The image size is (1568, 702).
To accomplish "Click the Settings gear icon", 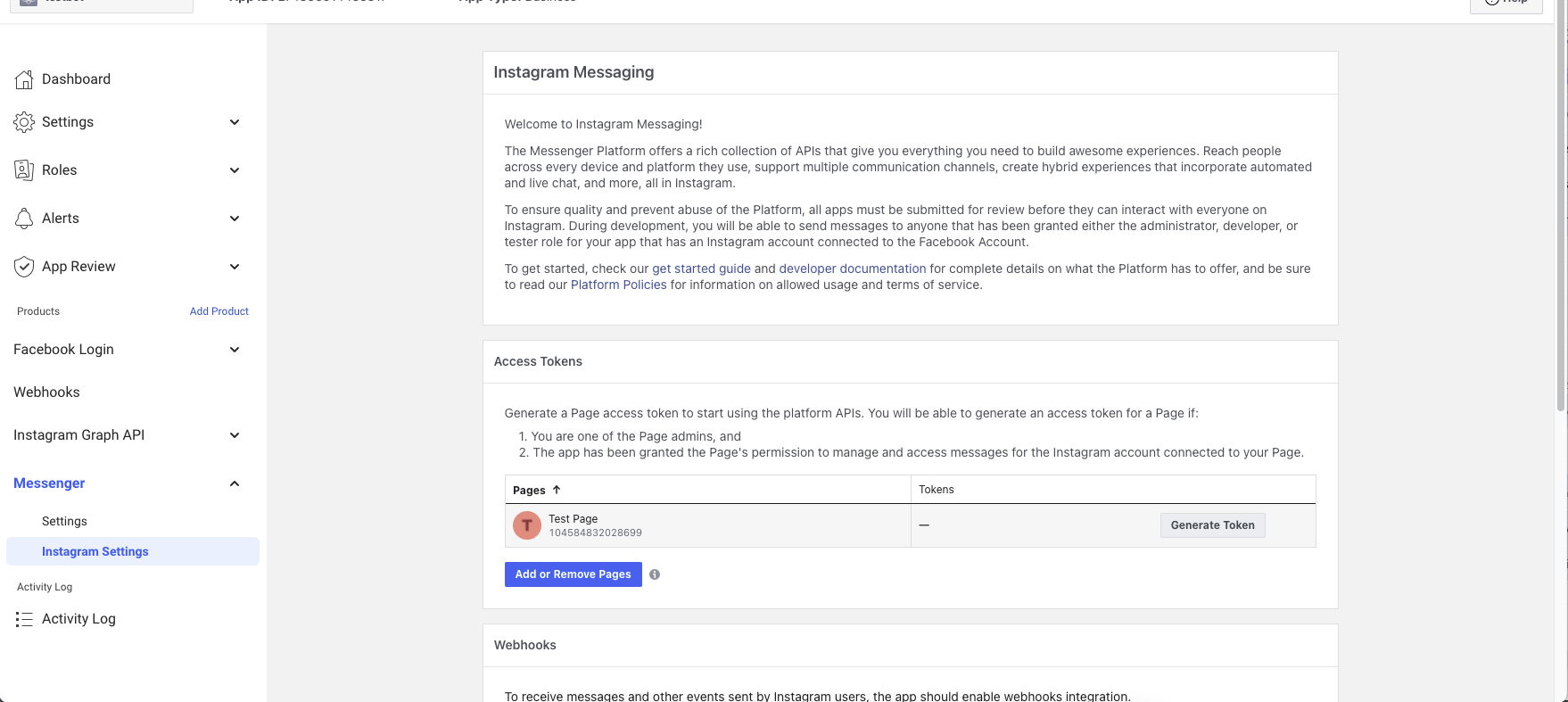I will tap(24, 122).
